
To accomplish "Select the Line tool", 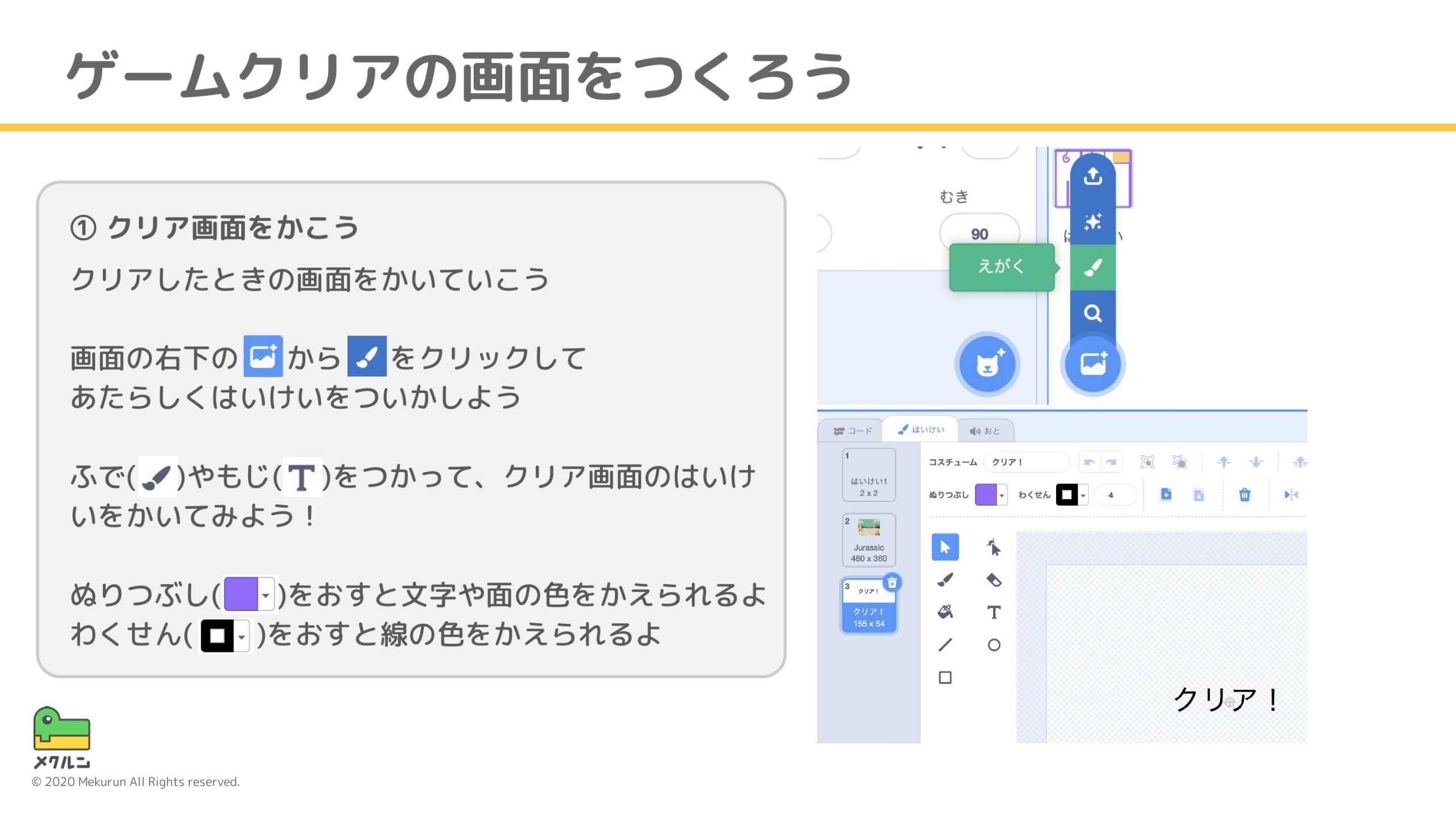I will point(945,645).
